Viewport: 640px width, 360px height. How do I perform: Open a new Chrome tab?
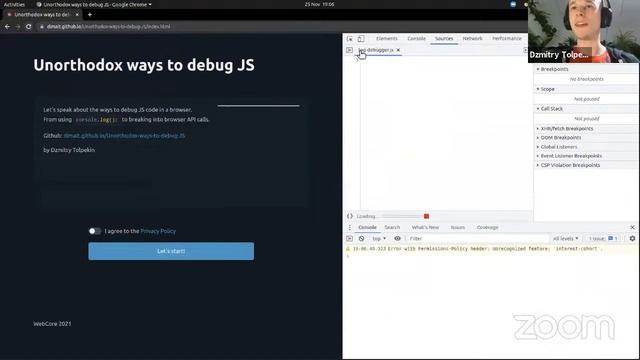tap(90, 15)
